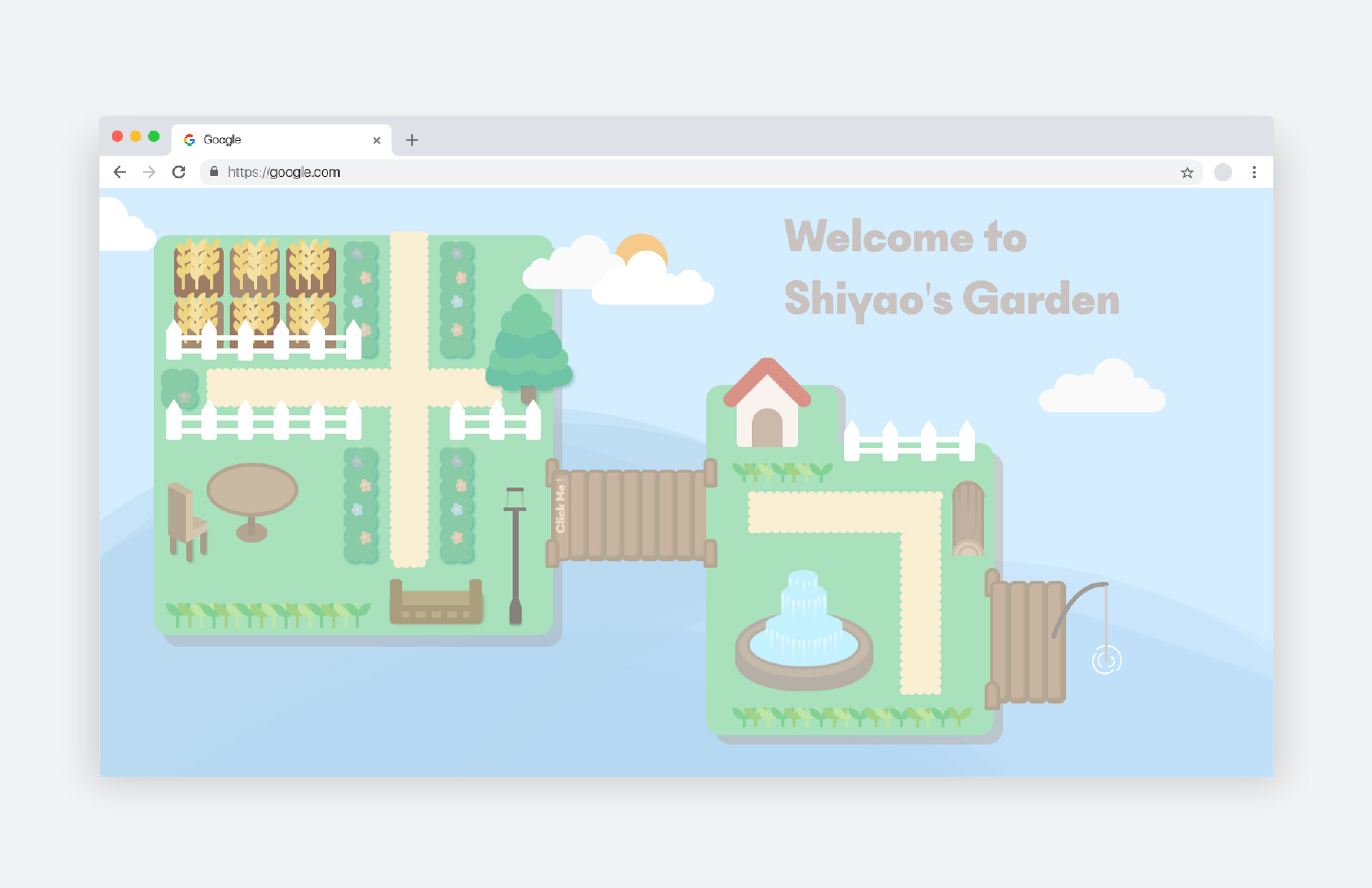Click the green macOS fullscreen button
The height and width of the screenshot is (888, 1372).
(154, 137)
